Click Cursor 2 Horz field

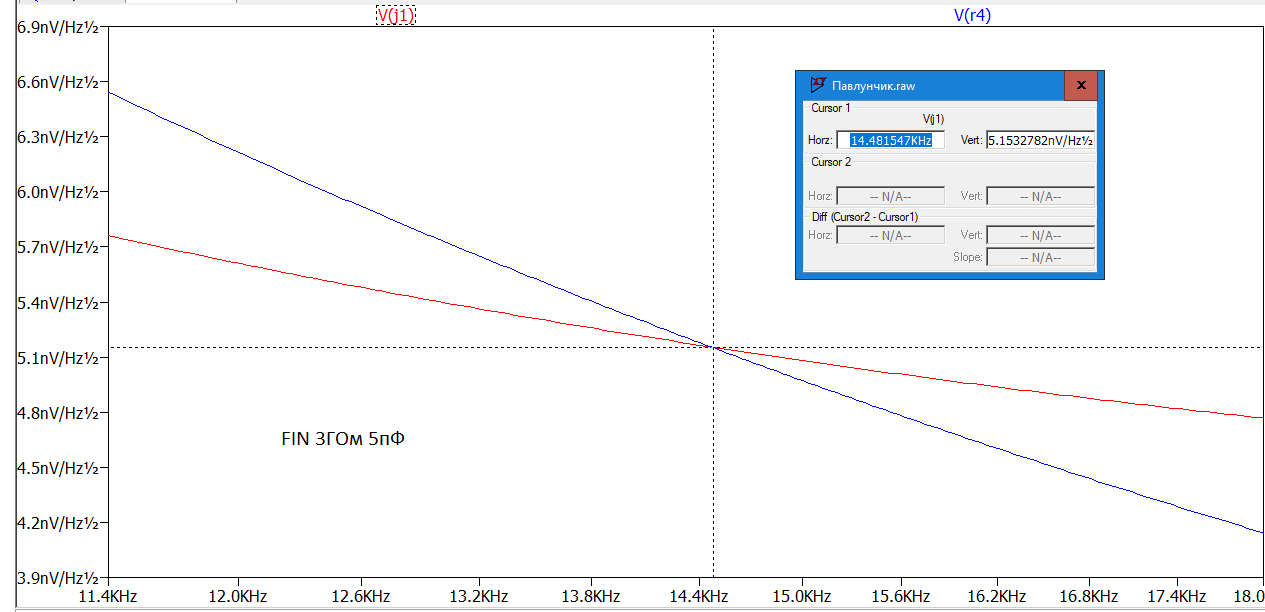tap(890, 196)
